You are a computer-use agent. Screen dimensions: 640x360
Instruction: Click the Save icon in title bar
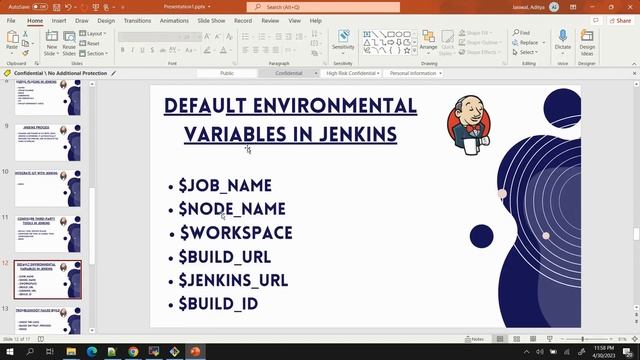tap(56, 7)
